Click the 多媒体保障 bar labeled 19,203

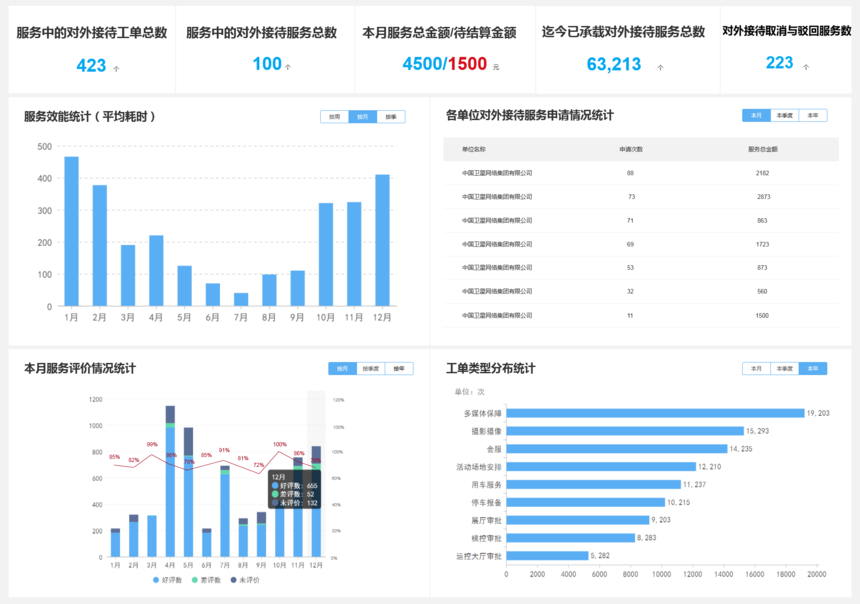655,413
